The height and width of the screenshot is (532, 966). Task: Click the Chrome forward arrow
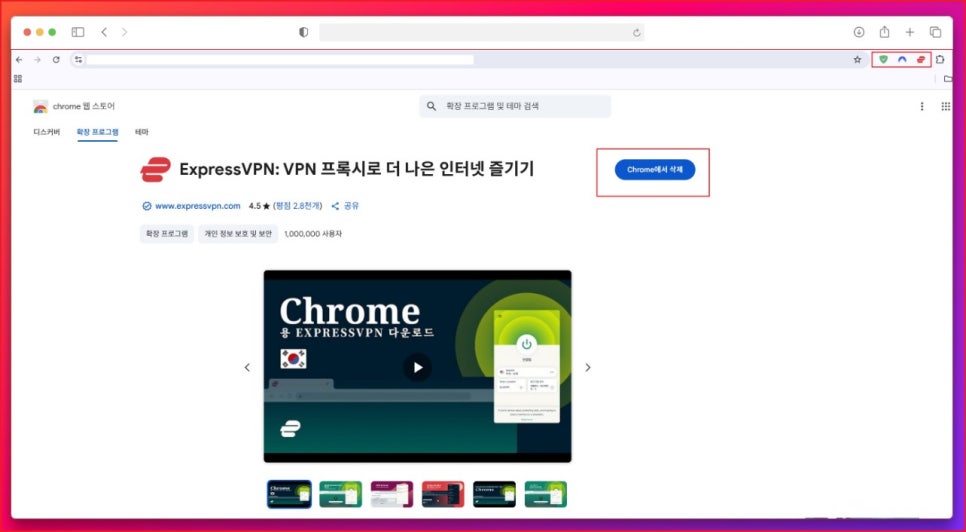pyautogui.click(x=38, y=60)
